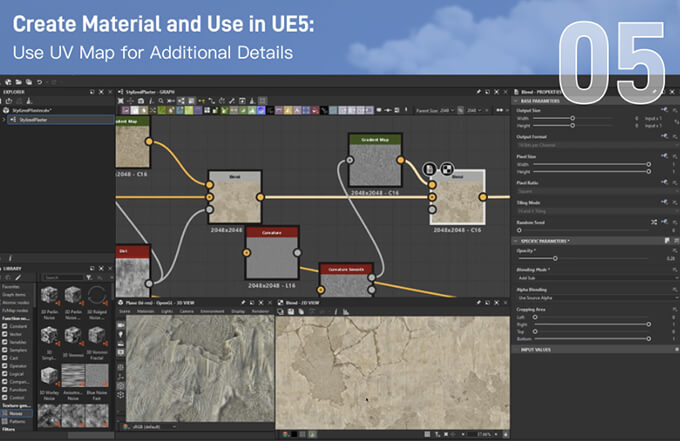
Task: Open Scene menu in 3D view
Action: pos(124,311)
